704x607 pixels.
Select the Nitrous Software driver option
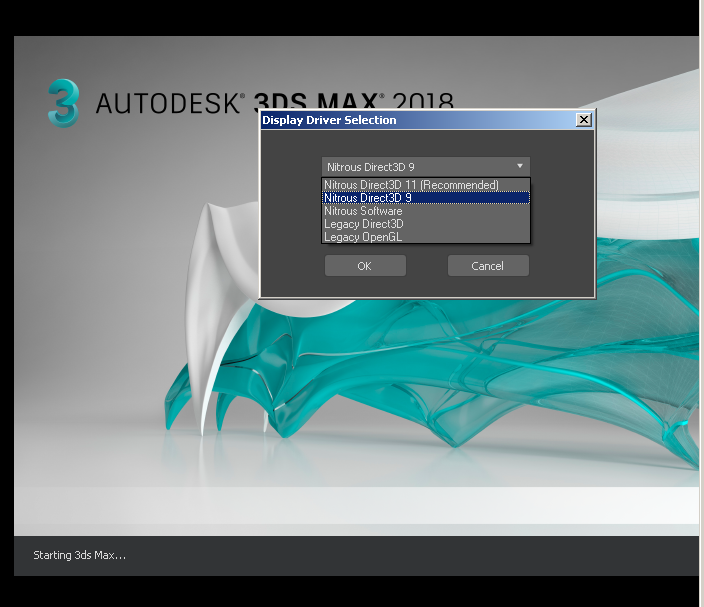426,211
